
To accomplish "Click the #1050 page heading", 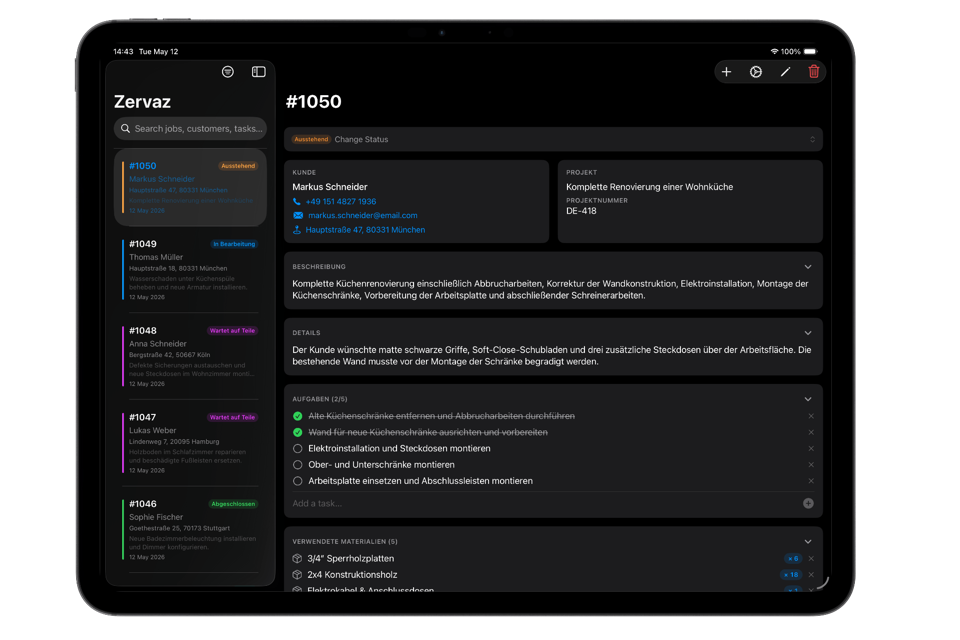I will (313, 102).
